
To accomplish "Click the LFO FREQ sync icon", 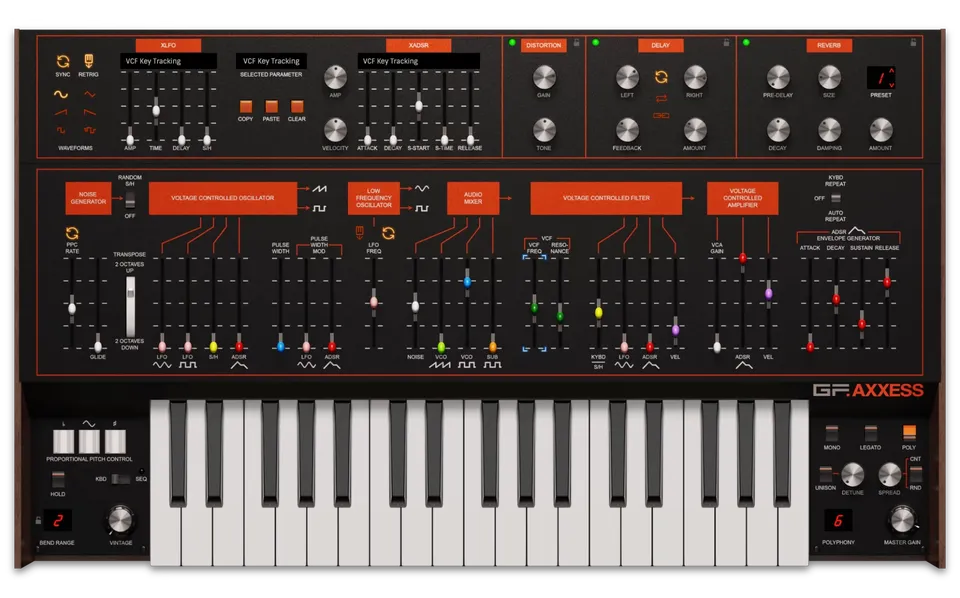I will [388, 233].
